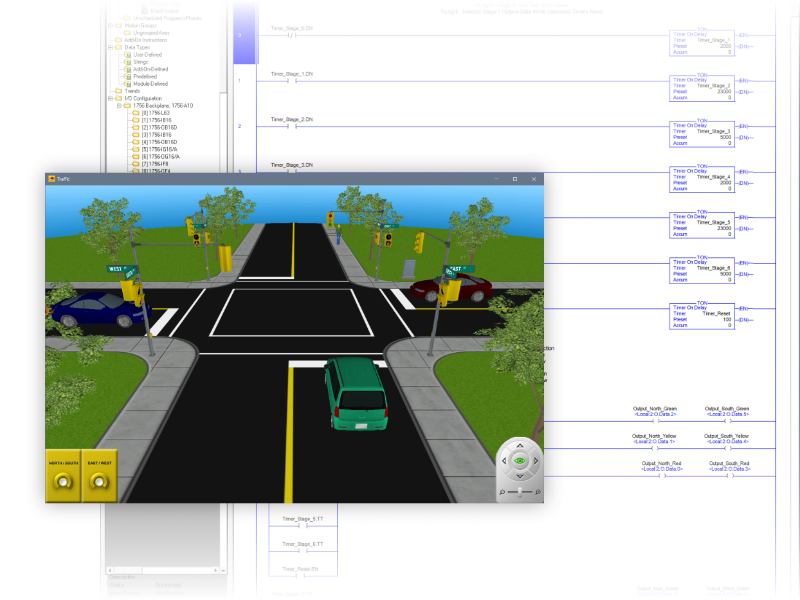This screenshot has width=800, height=600.
Task: Click rung number 0 in ladder editor
Action: (x=239, y=35)
